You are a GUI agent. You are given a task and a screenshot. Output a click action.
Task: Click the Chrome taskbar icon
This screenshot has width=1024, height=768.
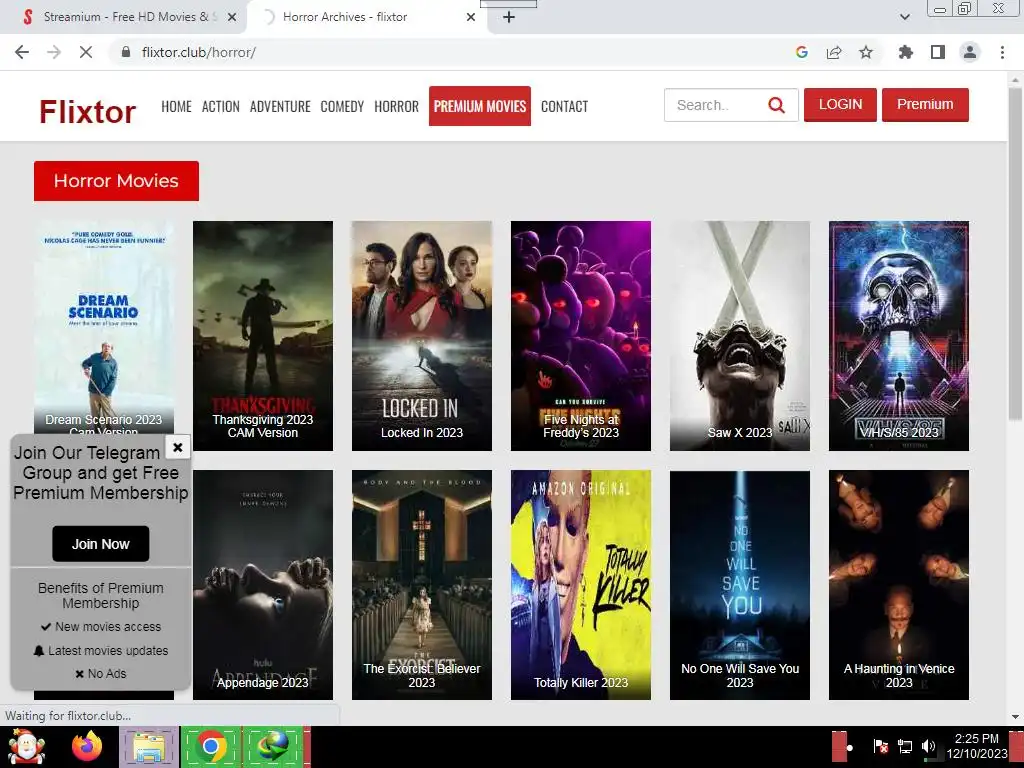click(x=210, y=746)
